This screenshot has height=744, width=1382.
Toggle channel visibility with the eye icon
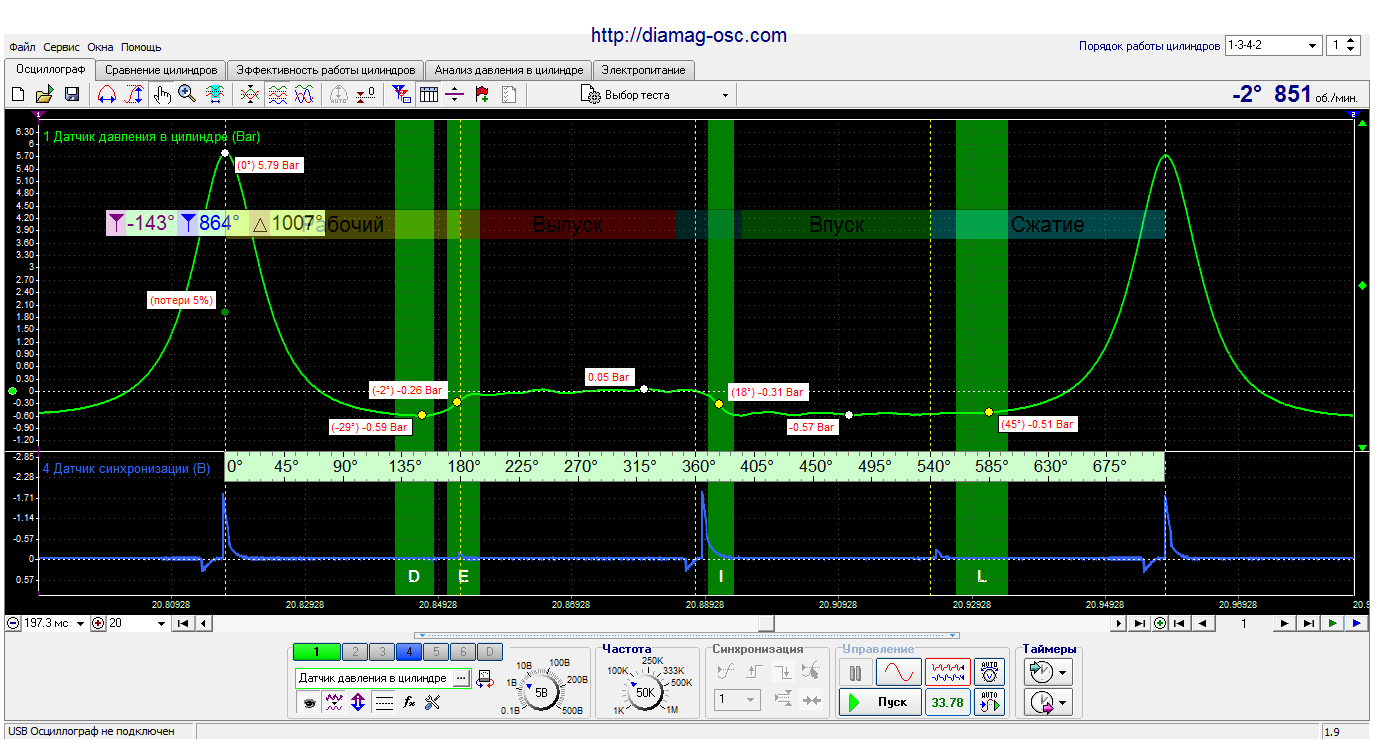[311, 703]
